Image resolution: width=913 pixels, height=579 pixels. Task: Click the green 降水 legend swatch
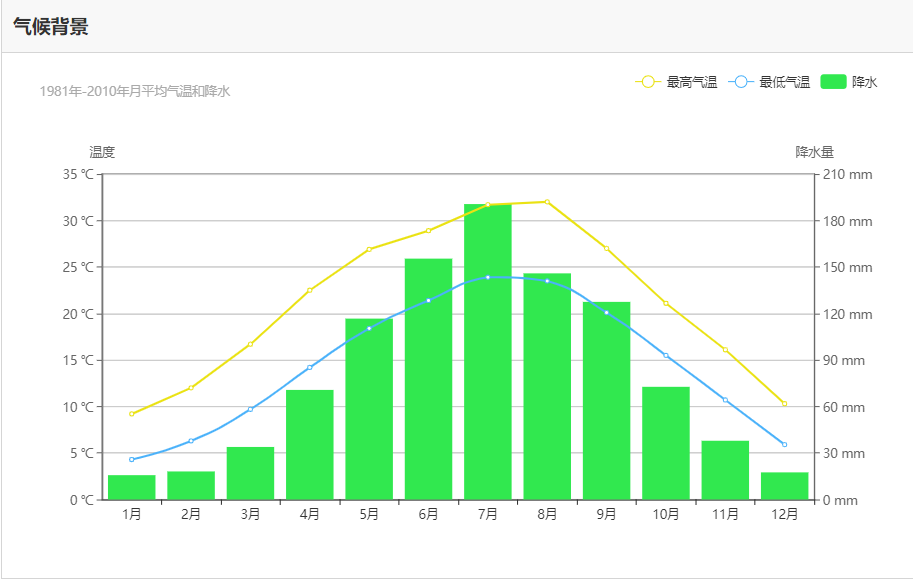click(833, 82)
